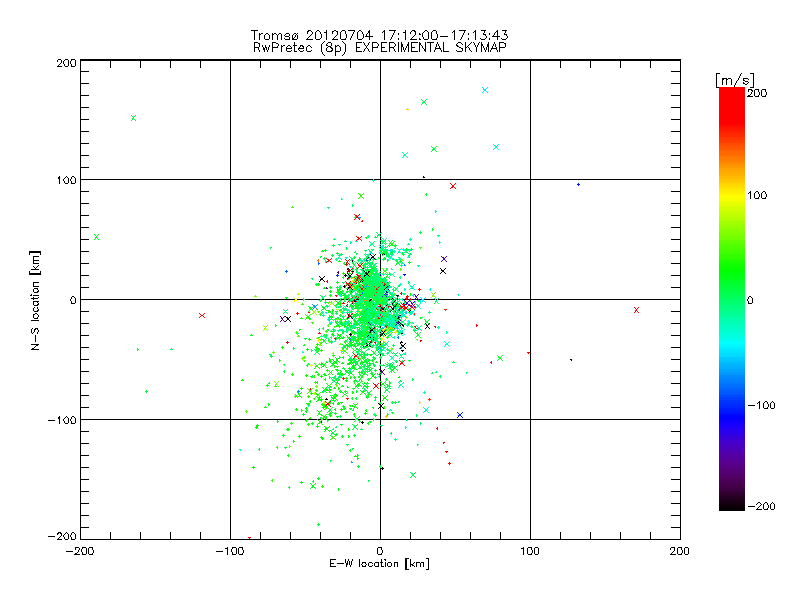Click the '[m/s]' colorbar unit label
The width and height of the screenshot is (800, 600).
pyautogui.click(x=735, y=80)
